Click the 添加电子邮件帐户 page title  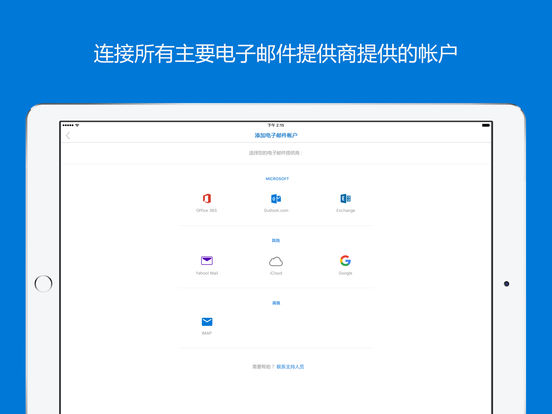click(276, 136)
